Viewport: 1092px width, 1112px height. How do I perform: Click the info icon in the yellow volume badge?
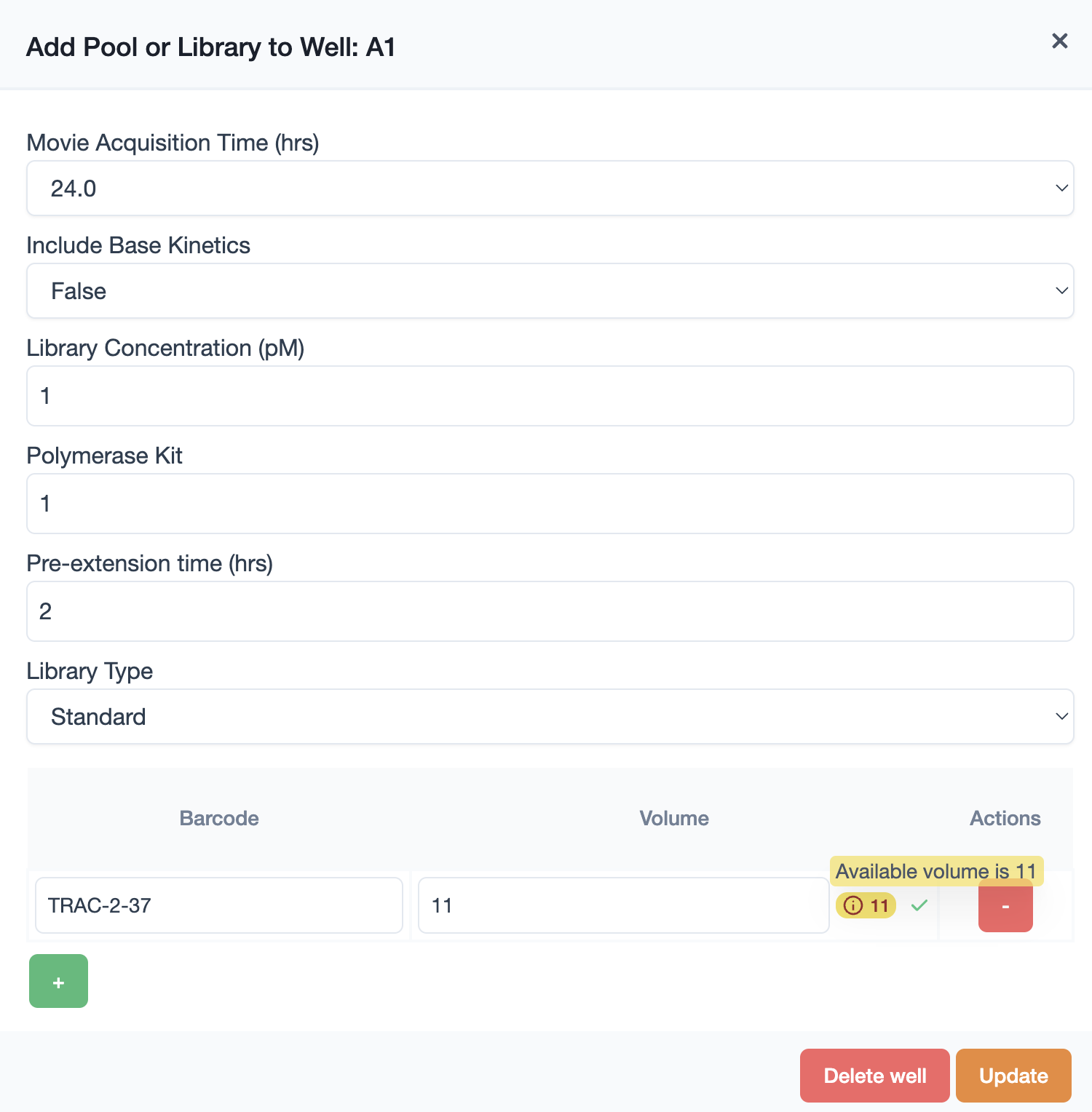click(x=853, y=905)
